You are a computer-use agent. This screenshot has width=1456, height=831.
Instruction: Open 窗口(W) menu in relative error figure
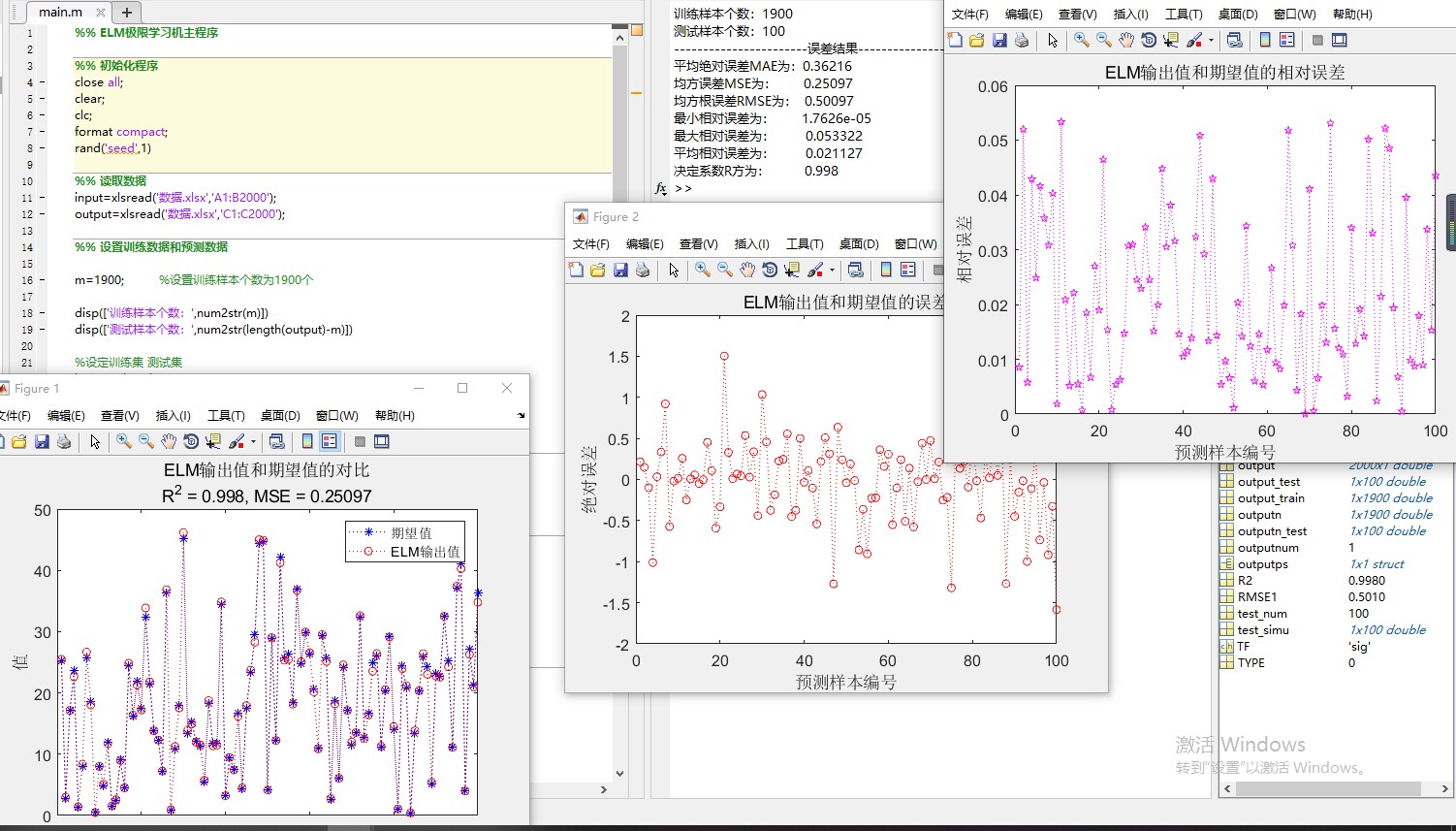coord(1295,15)
